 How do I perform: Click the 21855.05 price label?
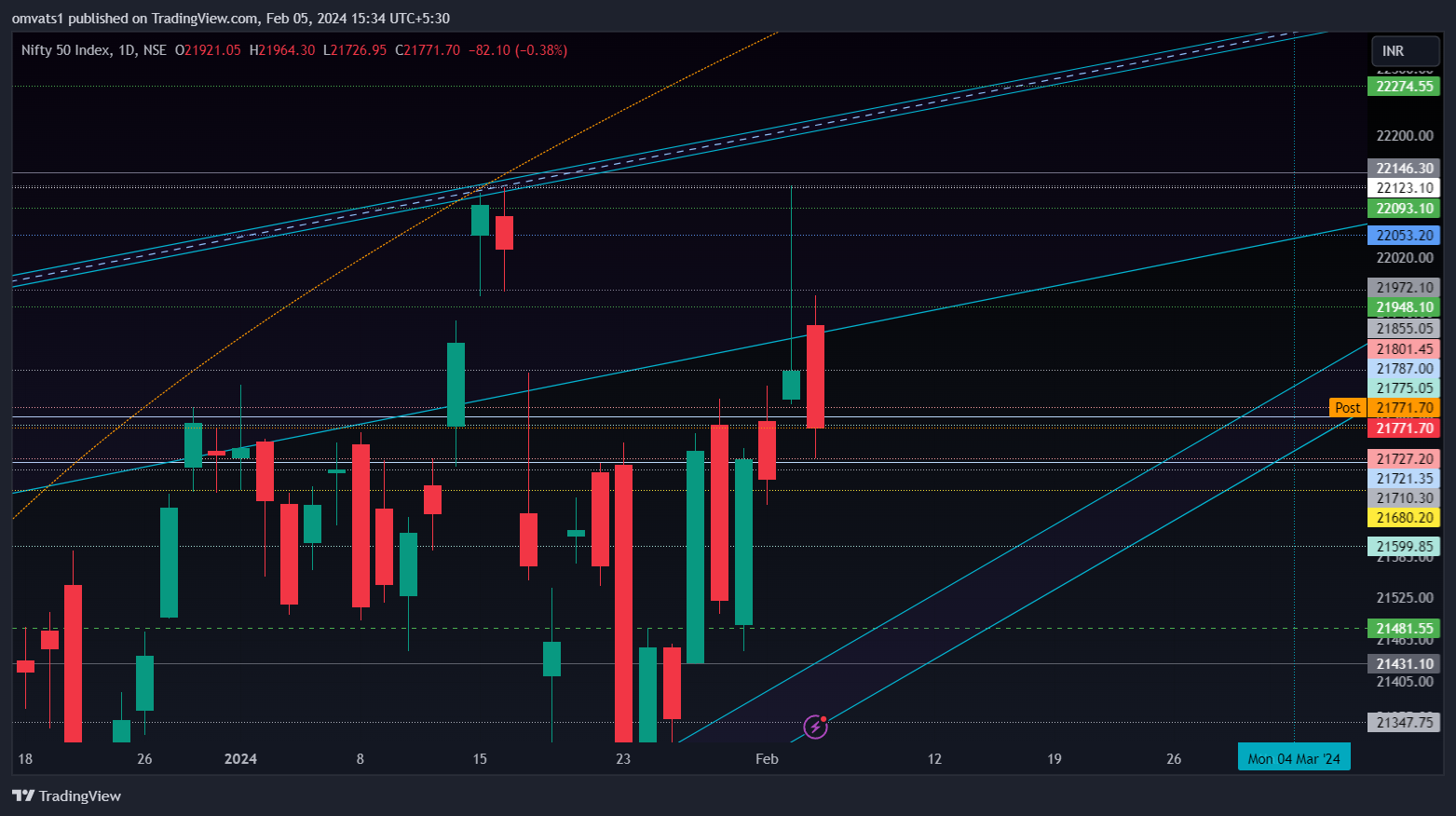click(x=1404, y=329)
